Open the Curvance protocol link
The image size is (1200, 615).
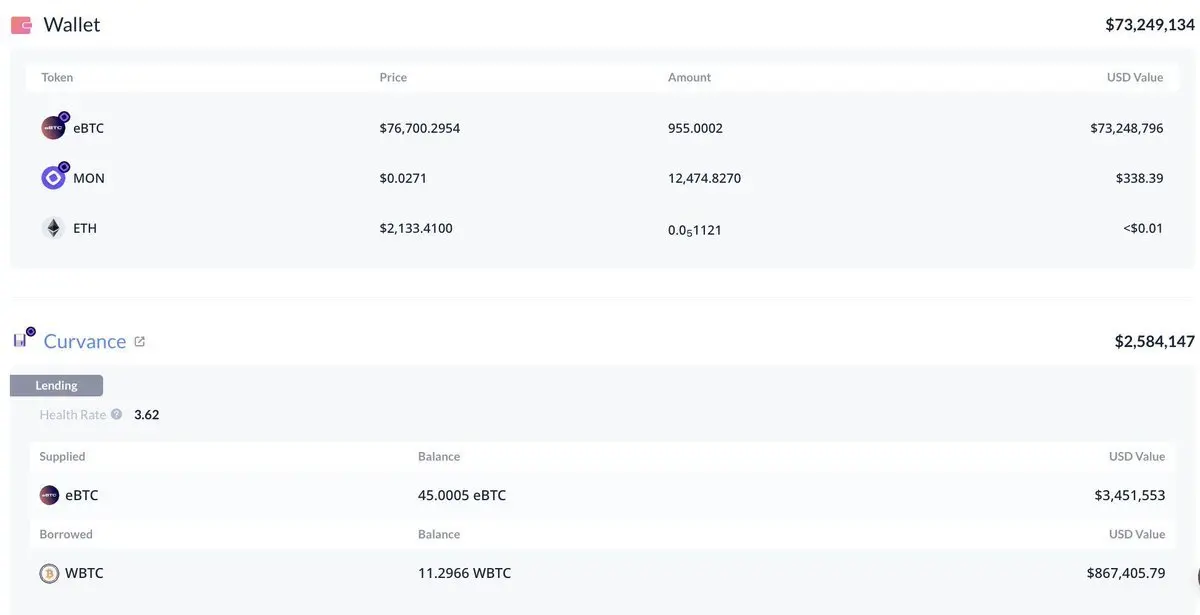pos(85,341)
